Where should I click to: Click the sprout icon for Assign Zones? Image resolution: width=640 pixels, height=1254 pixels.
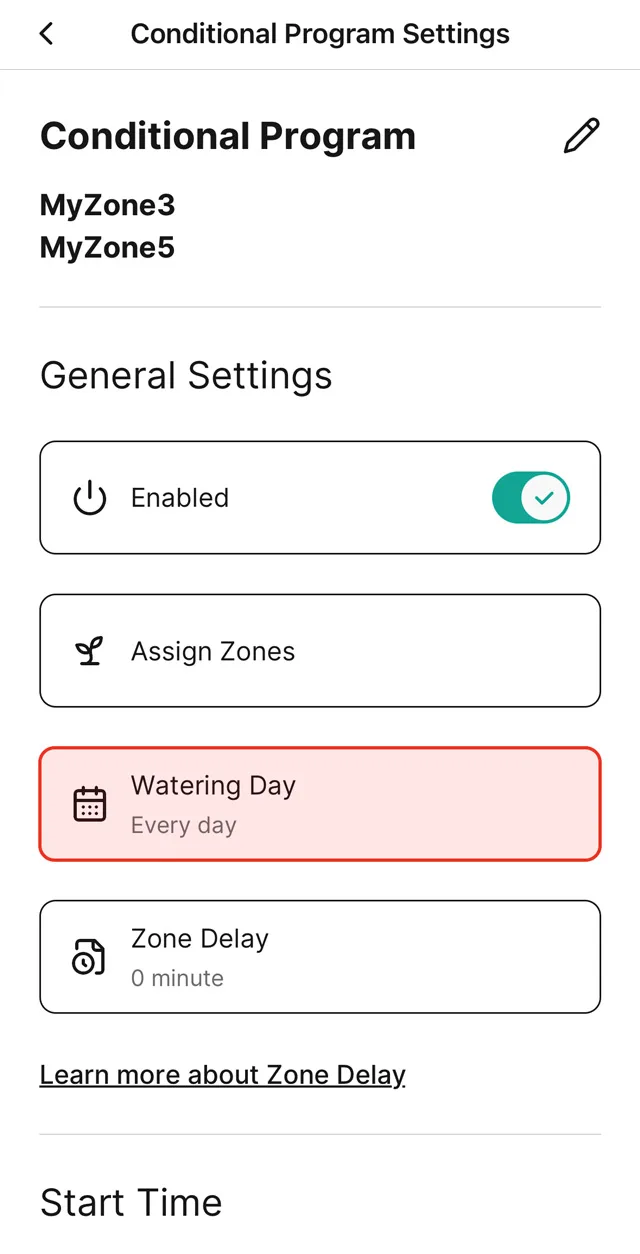point(90,652)
